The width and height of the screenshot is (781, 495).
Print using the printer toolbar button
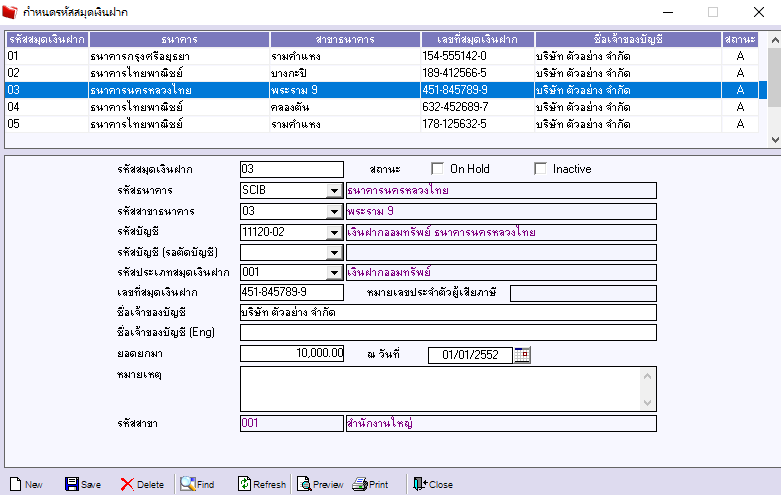point(370,484)
